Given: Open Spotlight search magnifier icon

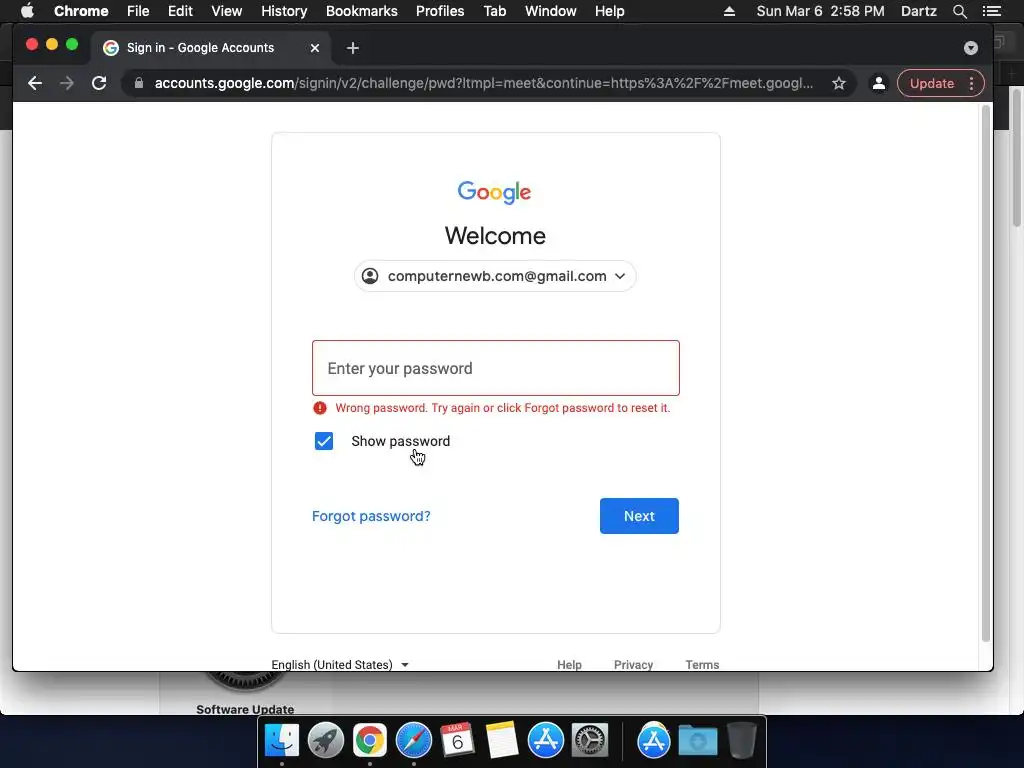Looking at the screenshot, I should 959,11.
